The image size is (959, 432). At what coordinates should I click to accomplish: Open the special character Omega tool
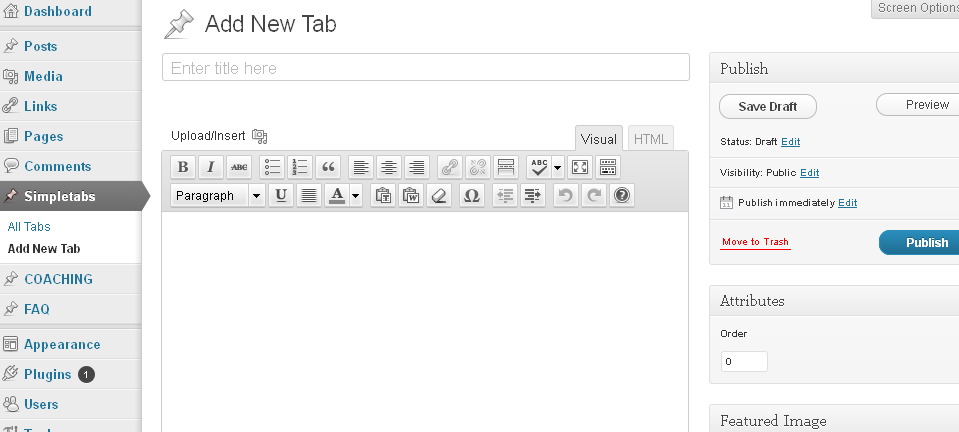[x=471, y=195]
